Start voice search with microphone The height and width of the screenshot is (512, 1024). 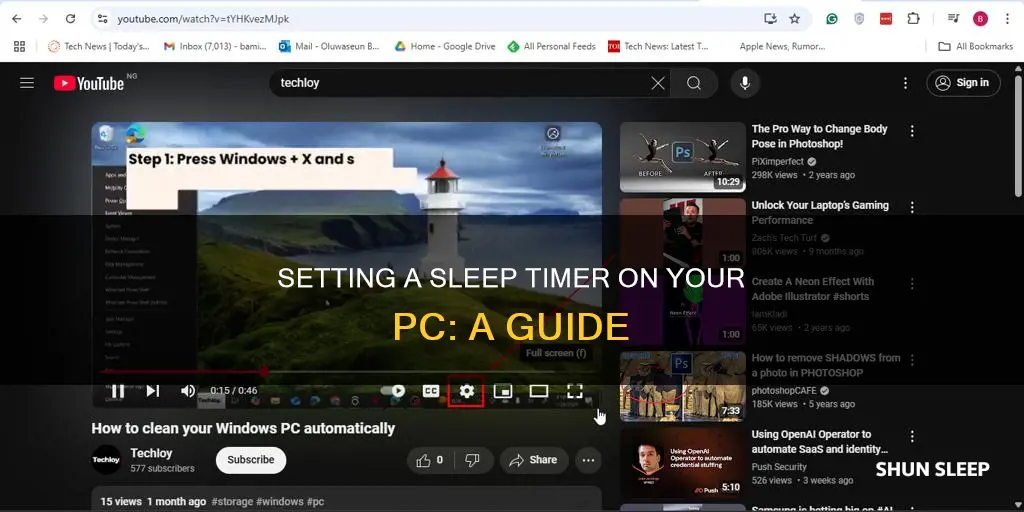[x=745, y=83]
